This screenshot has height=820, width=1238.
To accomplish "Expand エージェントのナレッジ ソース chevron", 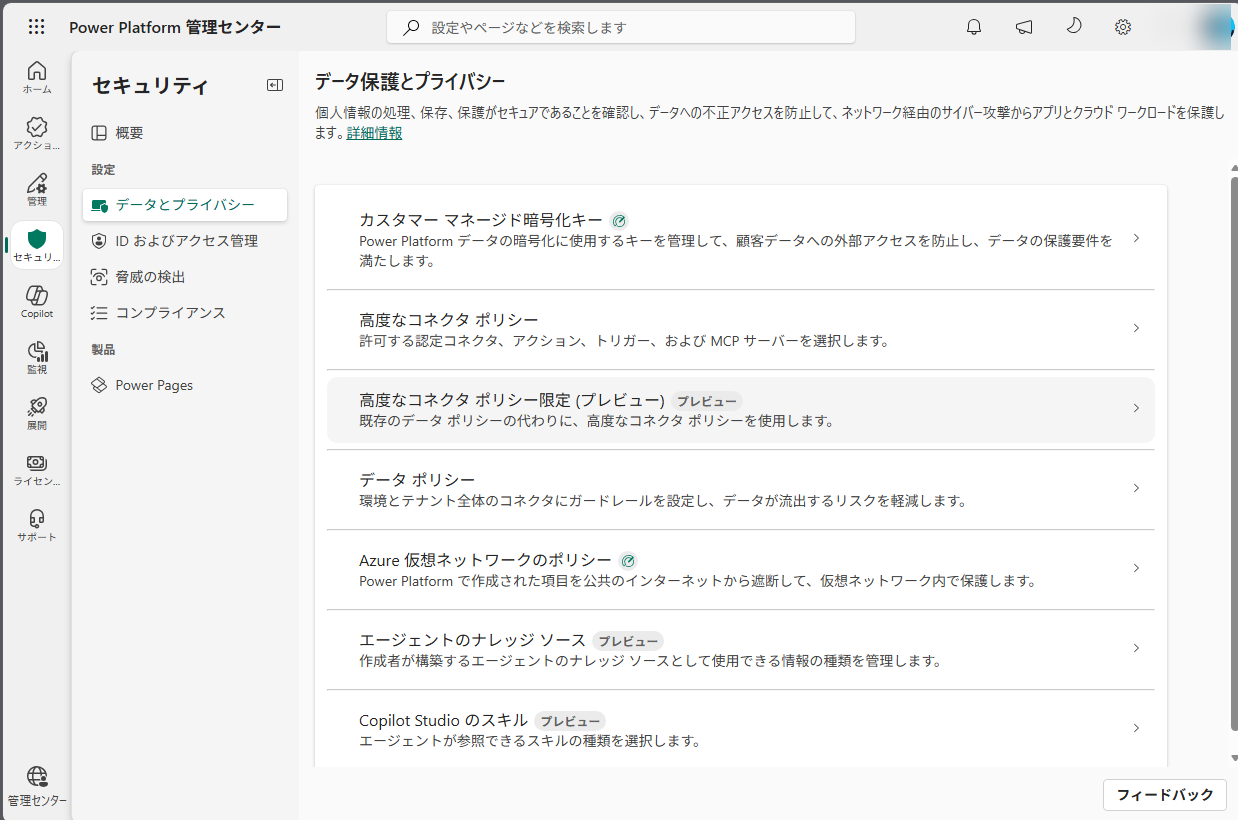I will 1136,648.
